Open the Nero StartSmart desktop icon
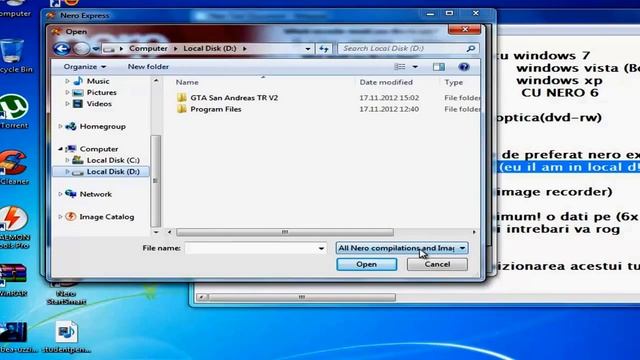Screen dimensions: 640x360 [x=66, y=293]
